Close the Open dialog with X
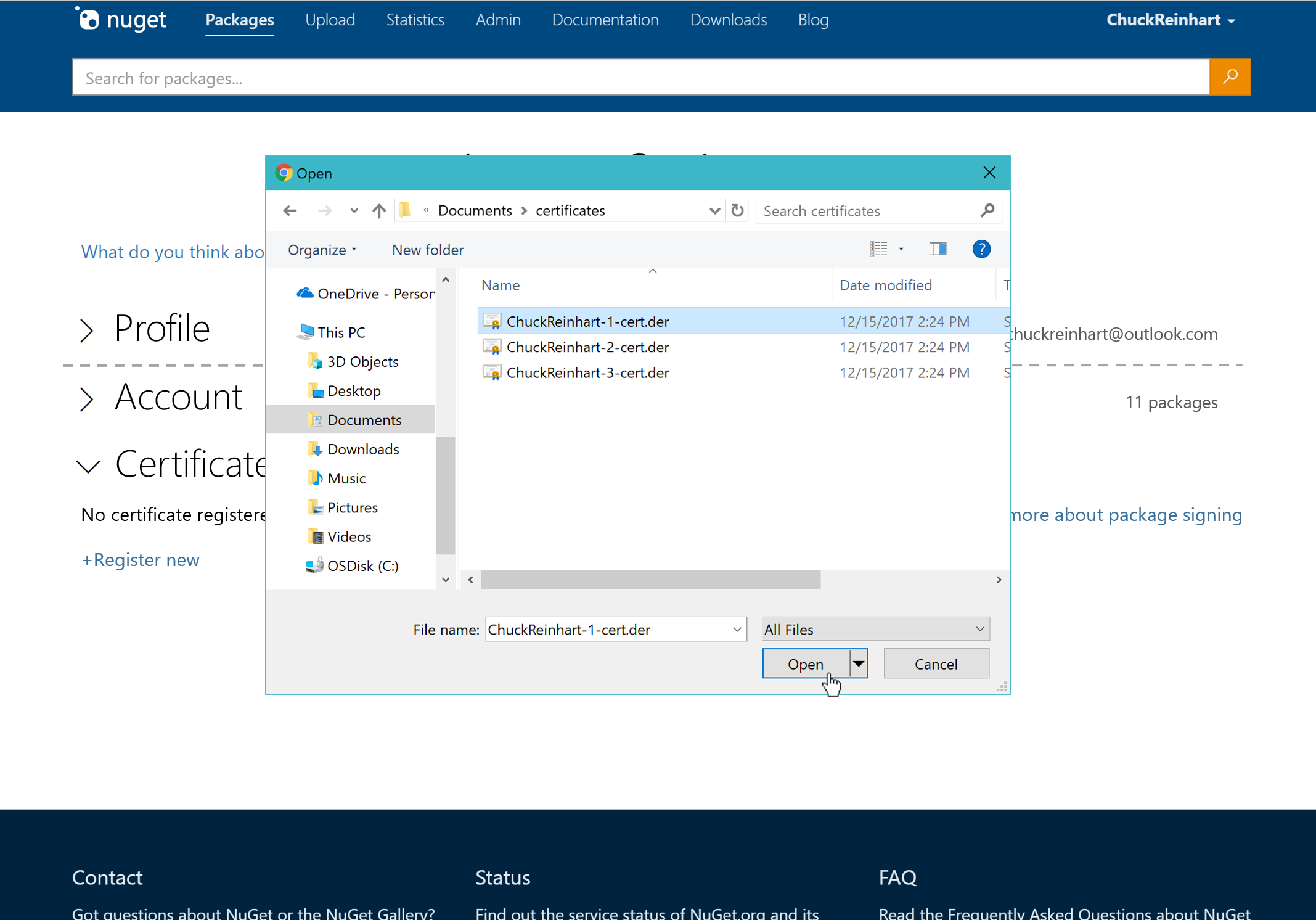The width and height of the screenshot is (1316, 920). pyautogui.click(x=989, y=173)
